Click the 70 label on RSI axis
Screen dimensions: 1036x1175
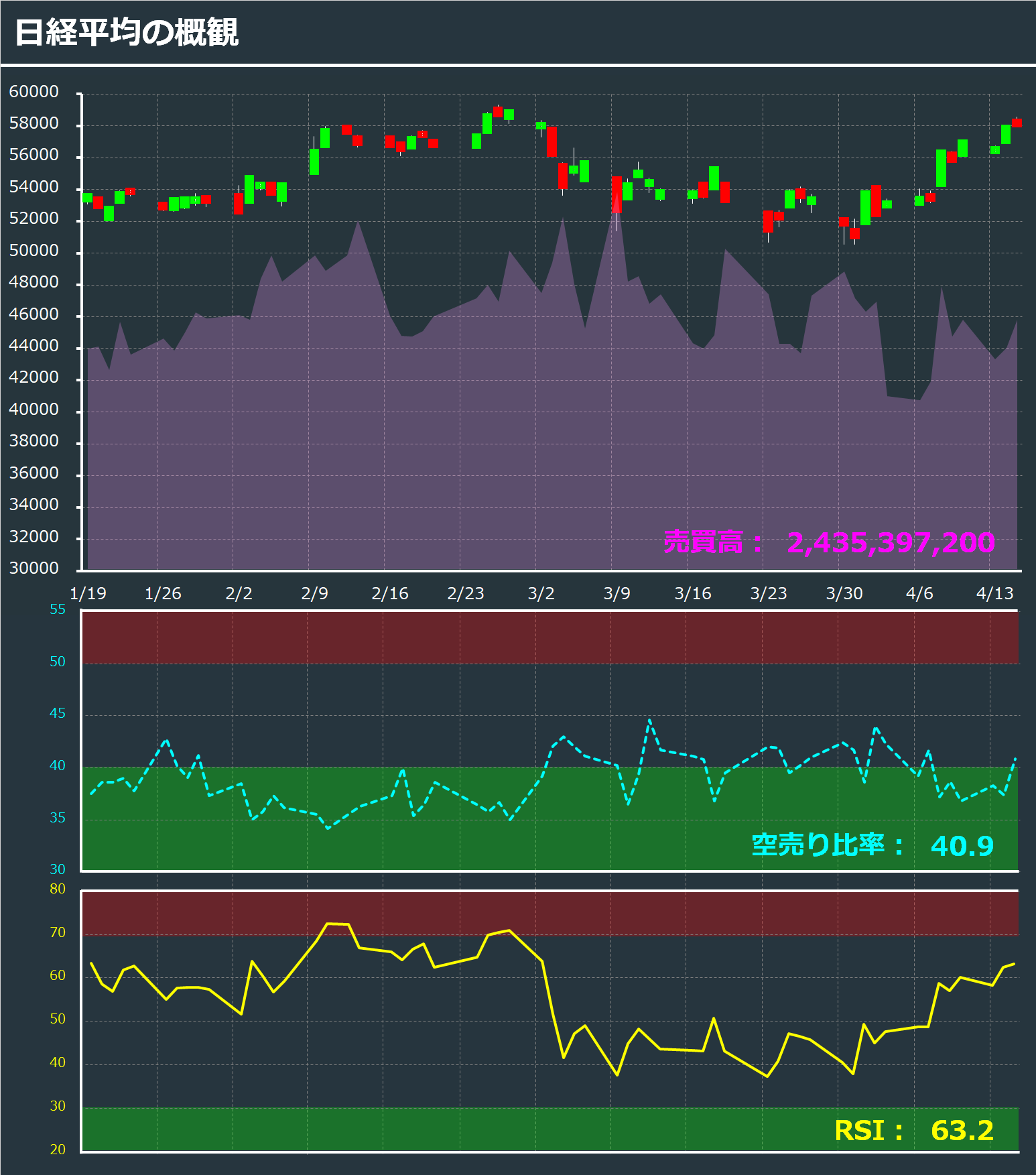coord(58,932)
